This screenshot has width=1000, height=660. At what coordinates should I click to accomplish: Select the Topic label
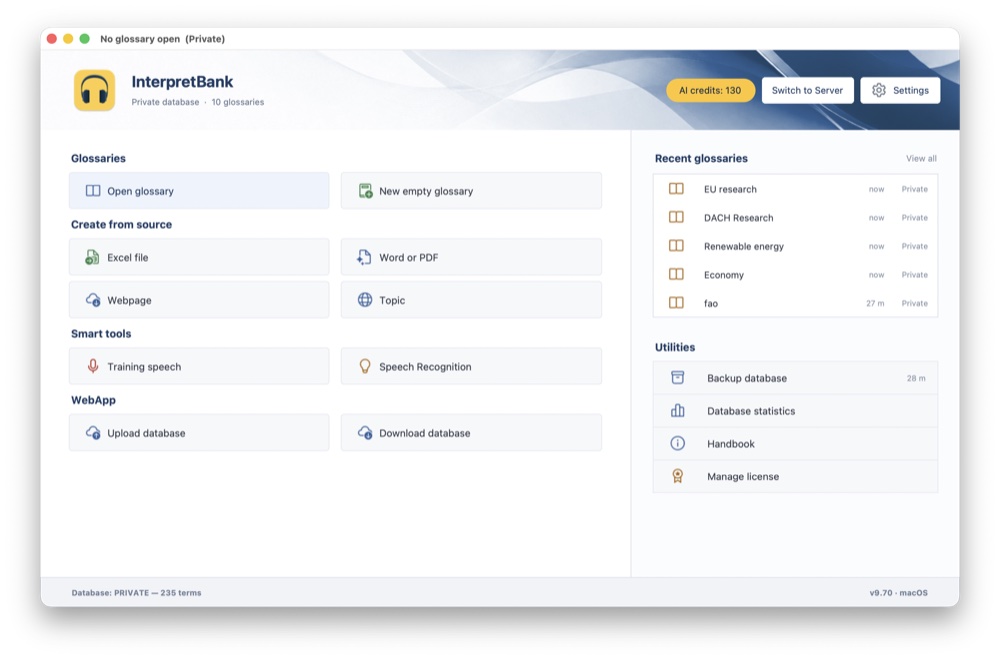tap(392, 300)
